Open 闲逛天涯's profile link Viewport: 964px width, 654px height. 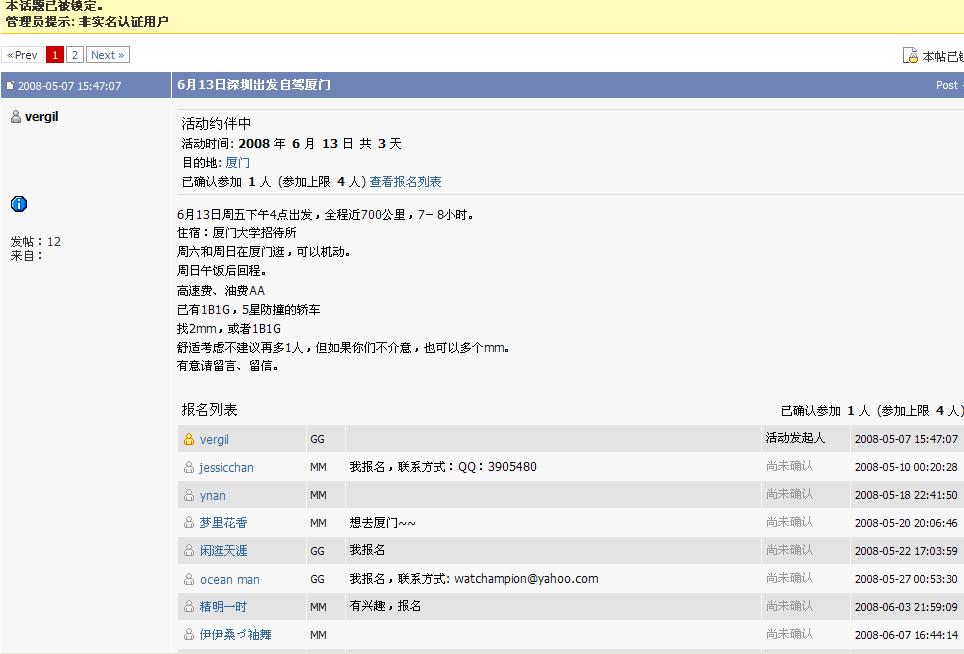click(x=224, y=551)
